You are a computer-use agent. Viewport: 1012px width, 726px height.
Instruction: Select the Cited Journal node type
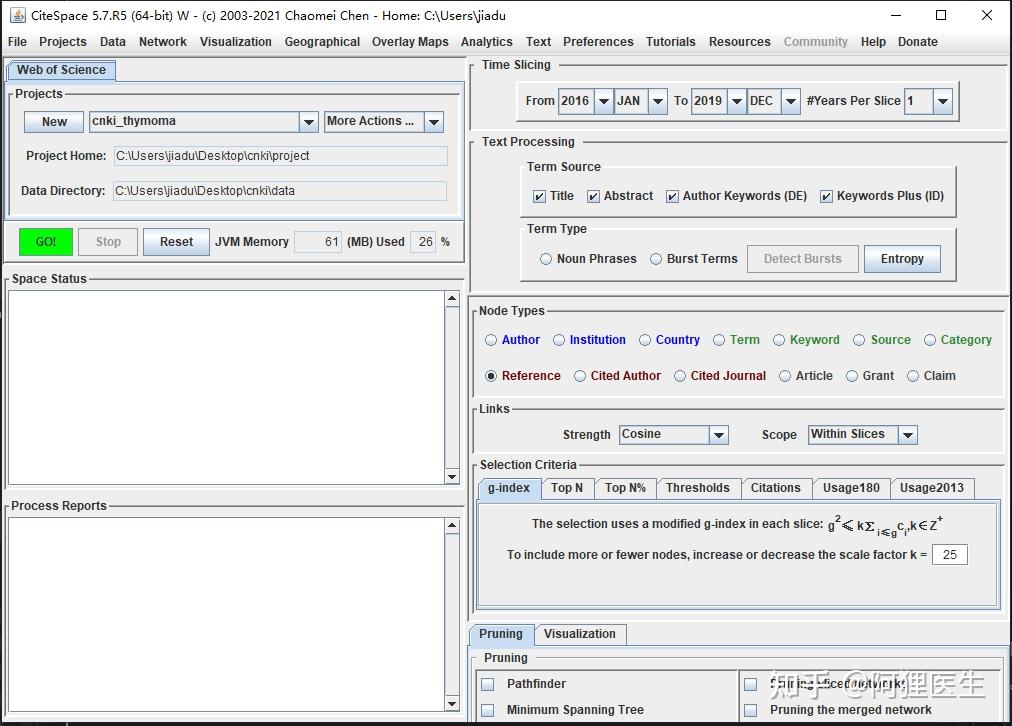(680, 376)
